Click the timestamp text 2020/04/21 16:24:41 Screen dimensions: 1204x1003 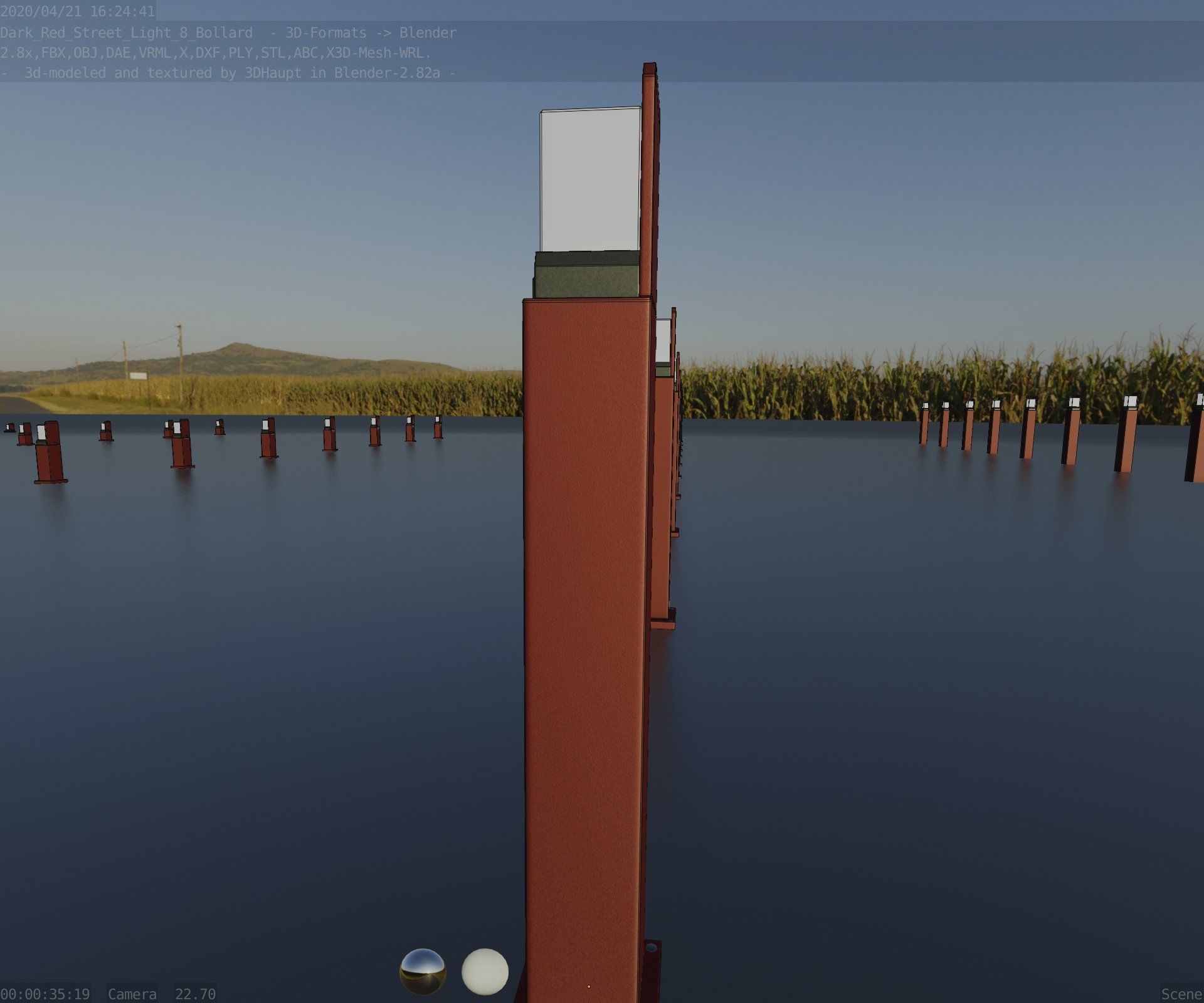pyautogui.click(x=78, y=11)
